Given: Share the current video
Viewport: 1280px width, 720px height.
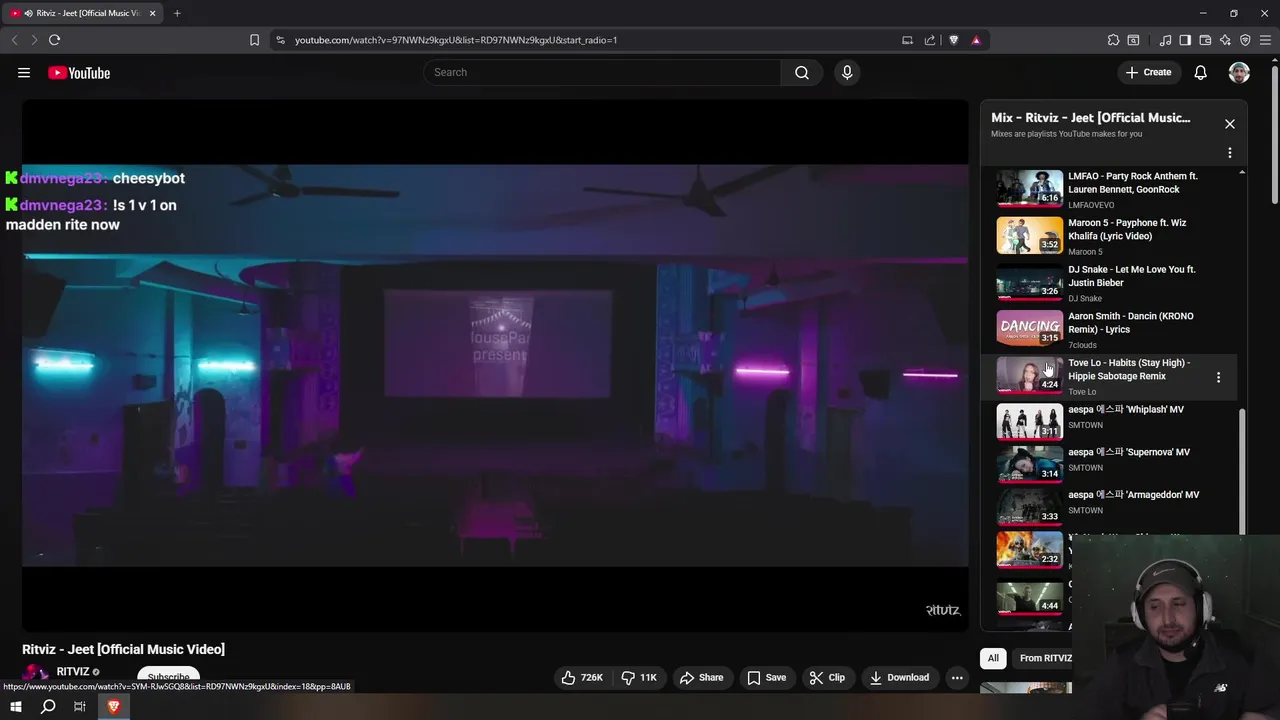Looking at the screenshot, I should pos(701,677).
